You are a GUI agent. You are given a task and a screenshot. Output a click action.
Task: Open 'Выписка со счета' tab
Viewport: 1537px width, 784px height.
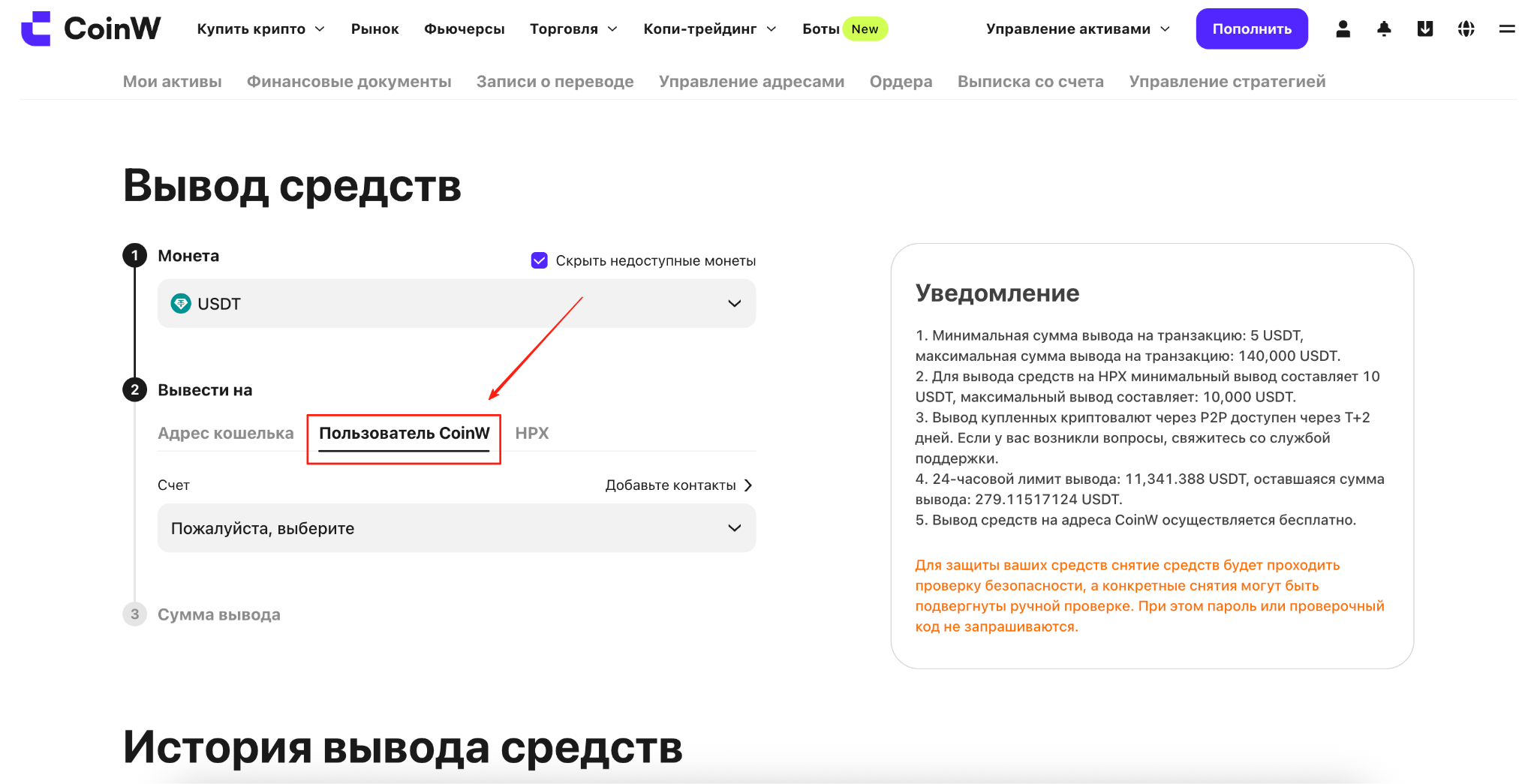point(1030,81)
